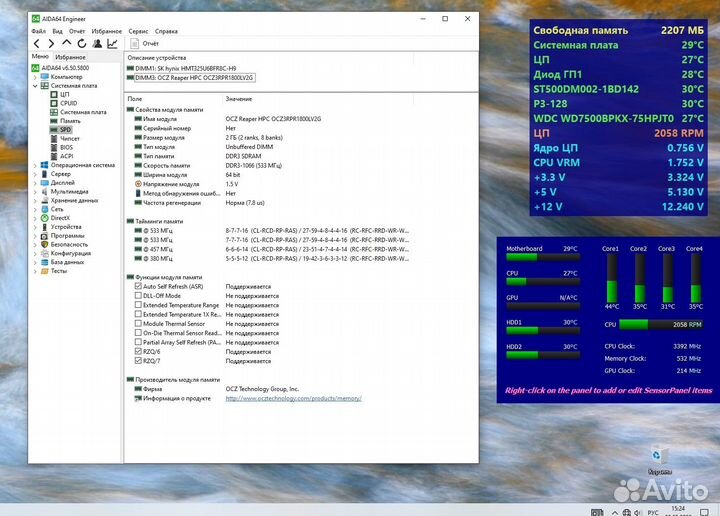Screen dimensions: 720x516
Task: Open the Отчёт menu in menu bar
Action: [77, 31]
